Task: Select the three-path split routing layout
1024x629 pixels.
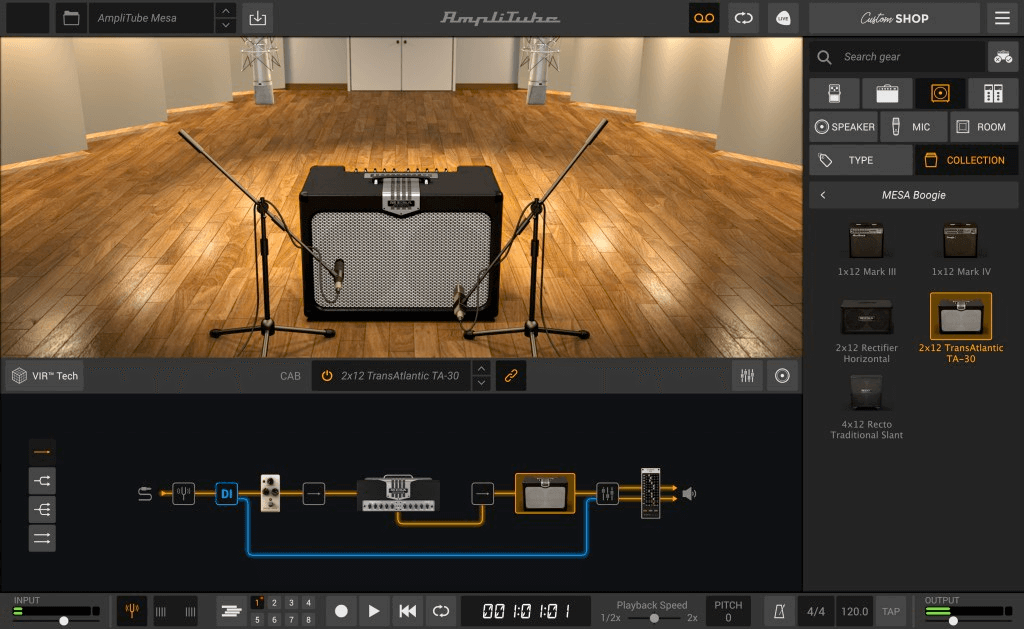Action: click(42, 509)
